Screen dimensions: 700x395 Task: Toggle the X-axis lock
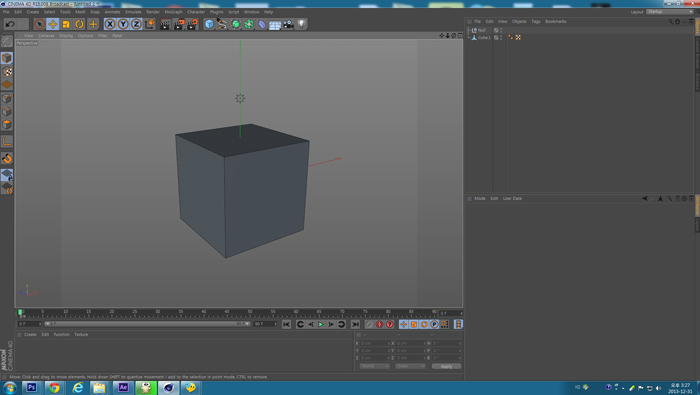point(110,24)
